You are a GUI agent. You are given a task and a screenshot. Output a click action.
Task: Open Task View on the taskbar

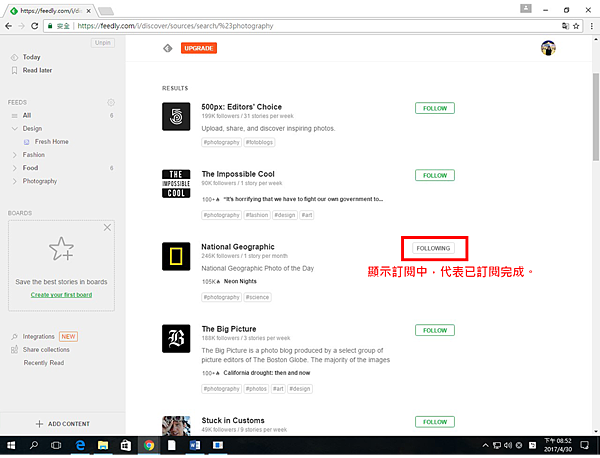[56, 445]
